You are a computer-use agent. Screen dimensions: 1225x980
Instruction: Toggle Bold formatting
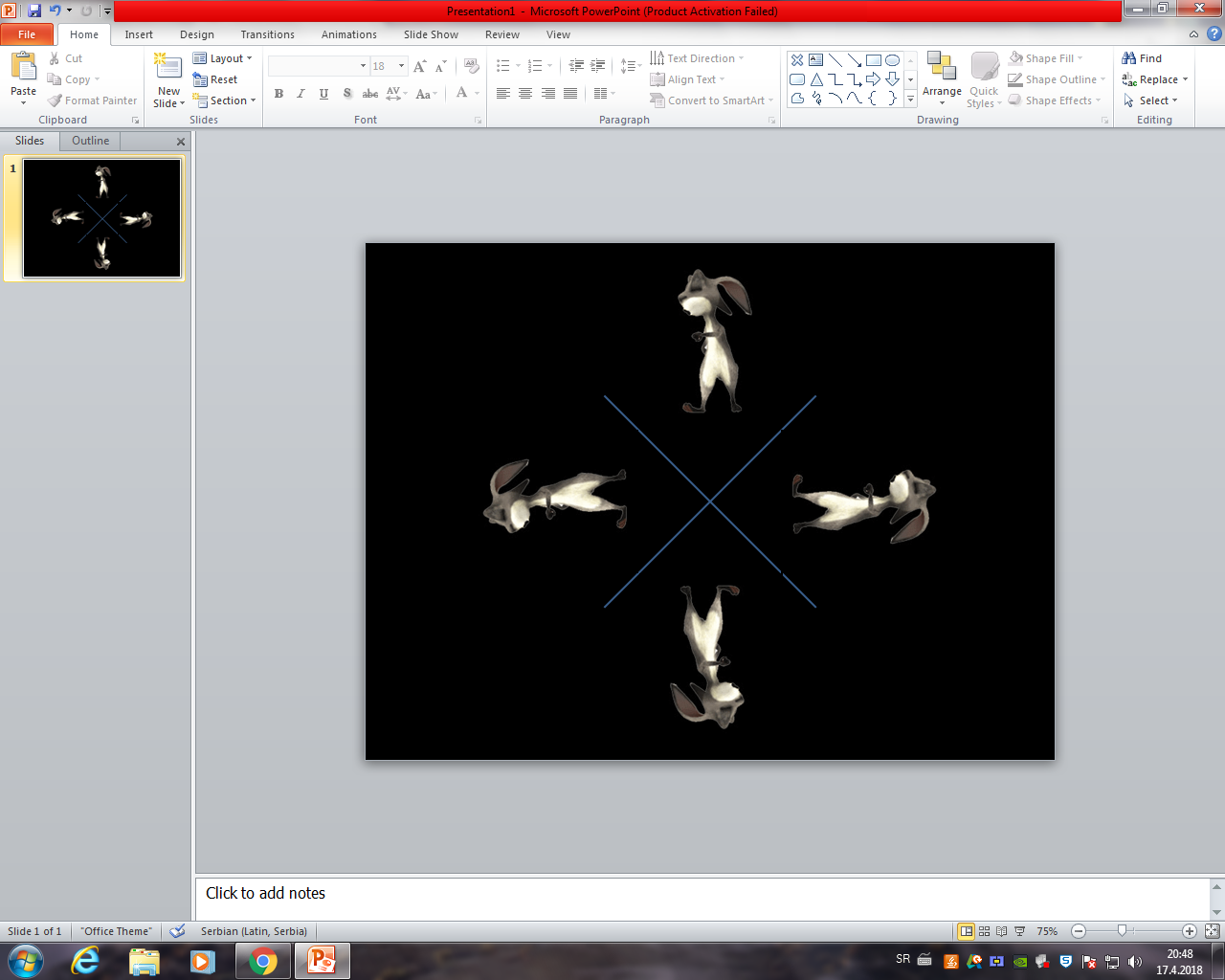click(278, 93)
